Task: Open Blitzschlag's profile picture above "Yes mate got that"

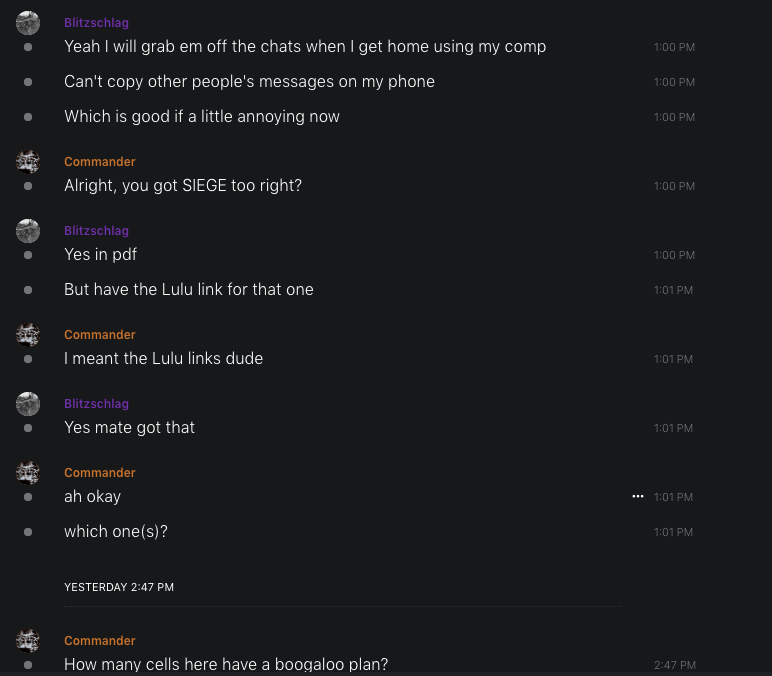Action: 28,404
